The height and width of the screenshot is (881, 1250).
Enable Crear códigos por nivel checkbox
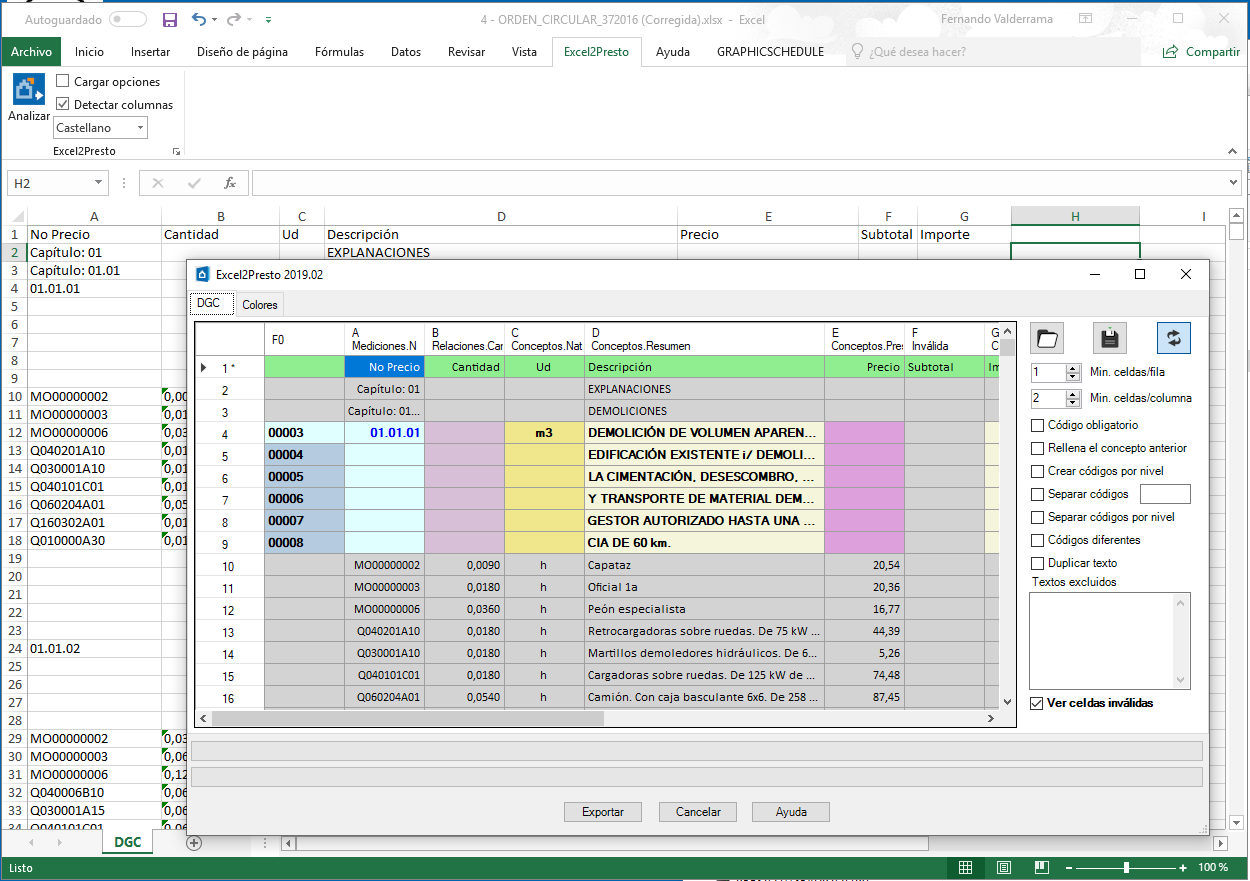[x=1037, y=471]
